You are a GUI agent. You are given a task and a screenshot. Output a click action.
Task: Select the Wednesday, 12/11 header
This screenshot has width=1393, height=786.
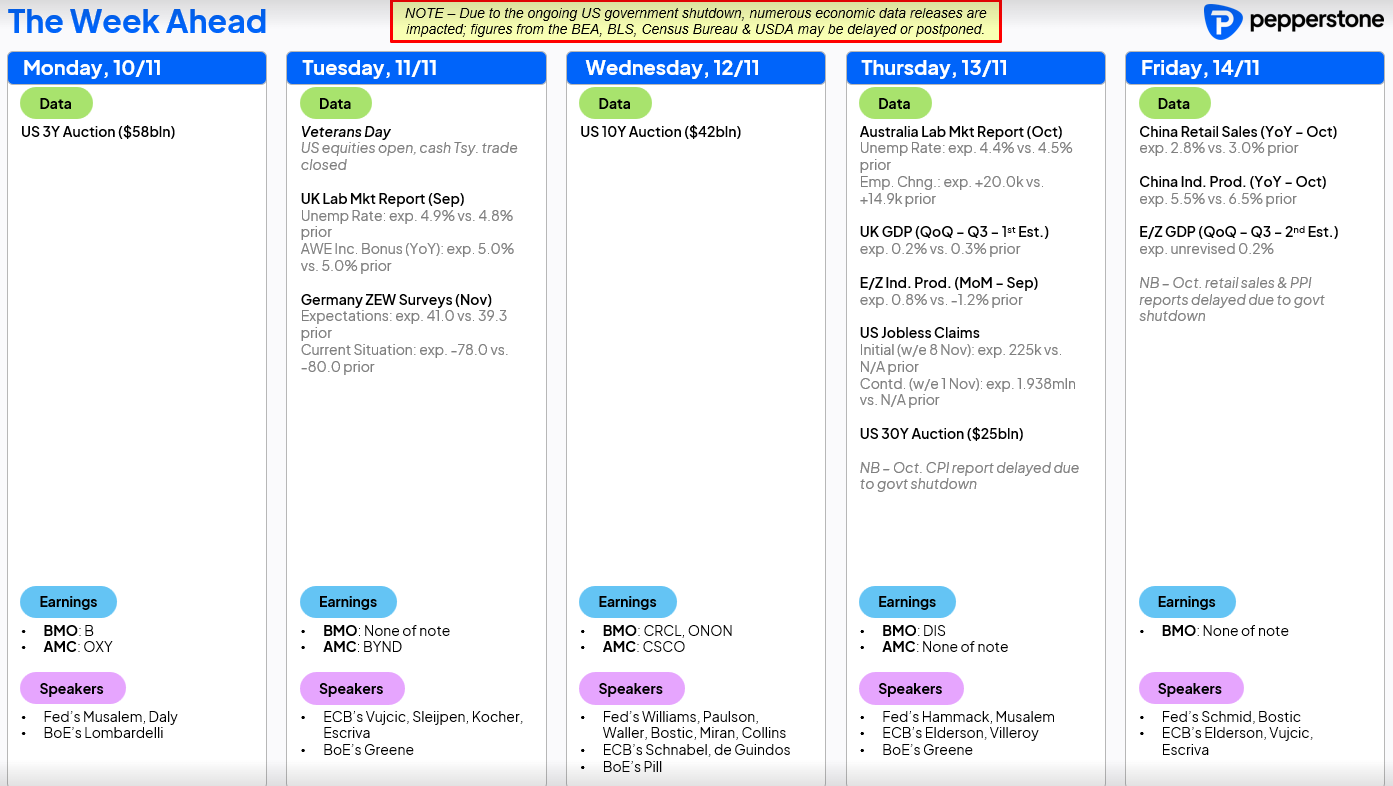[x=696, y=68]
